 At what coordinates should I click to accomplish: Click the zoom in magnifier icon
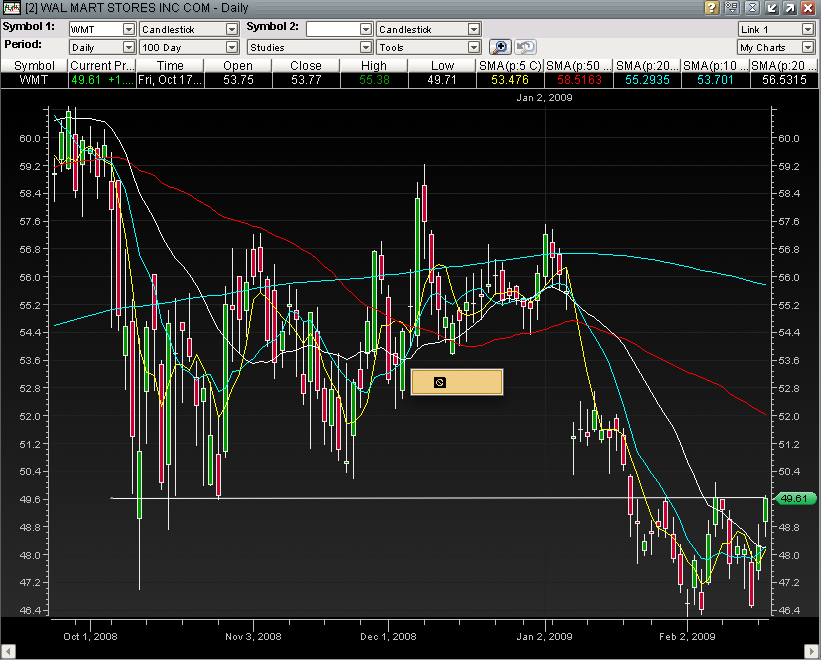tap(500, 47)
